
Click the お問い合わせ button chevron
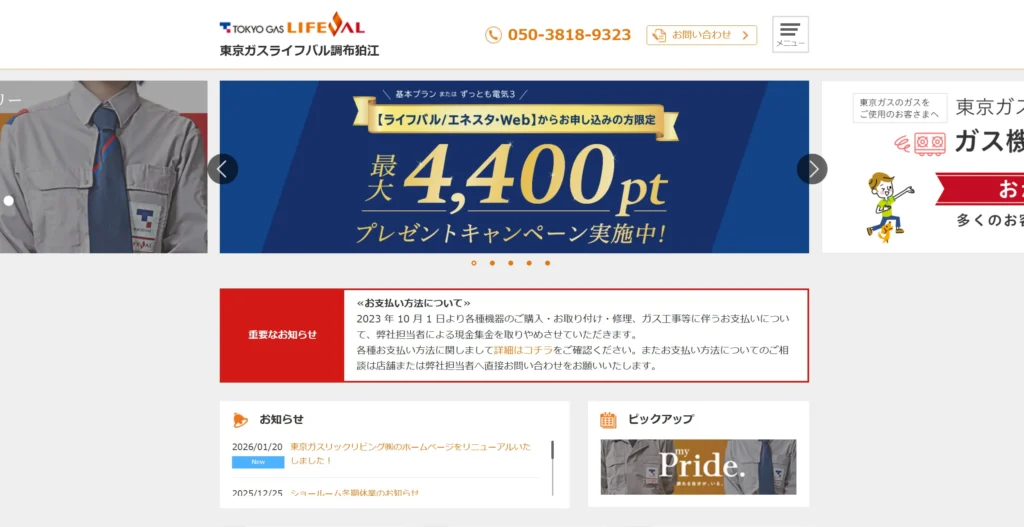click(745, 35)
